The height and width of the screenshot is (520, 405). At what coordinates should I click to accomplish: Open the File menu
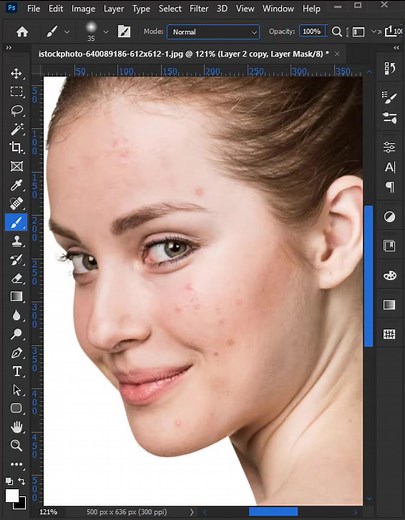(33, 8)
